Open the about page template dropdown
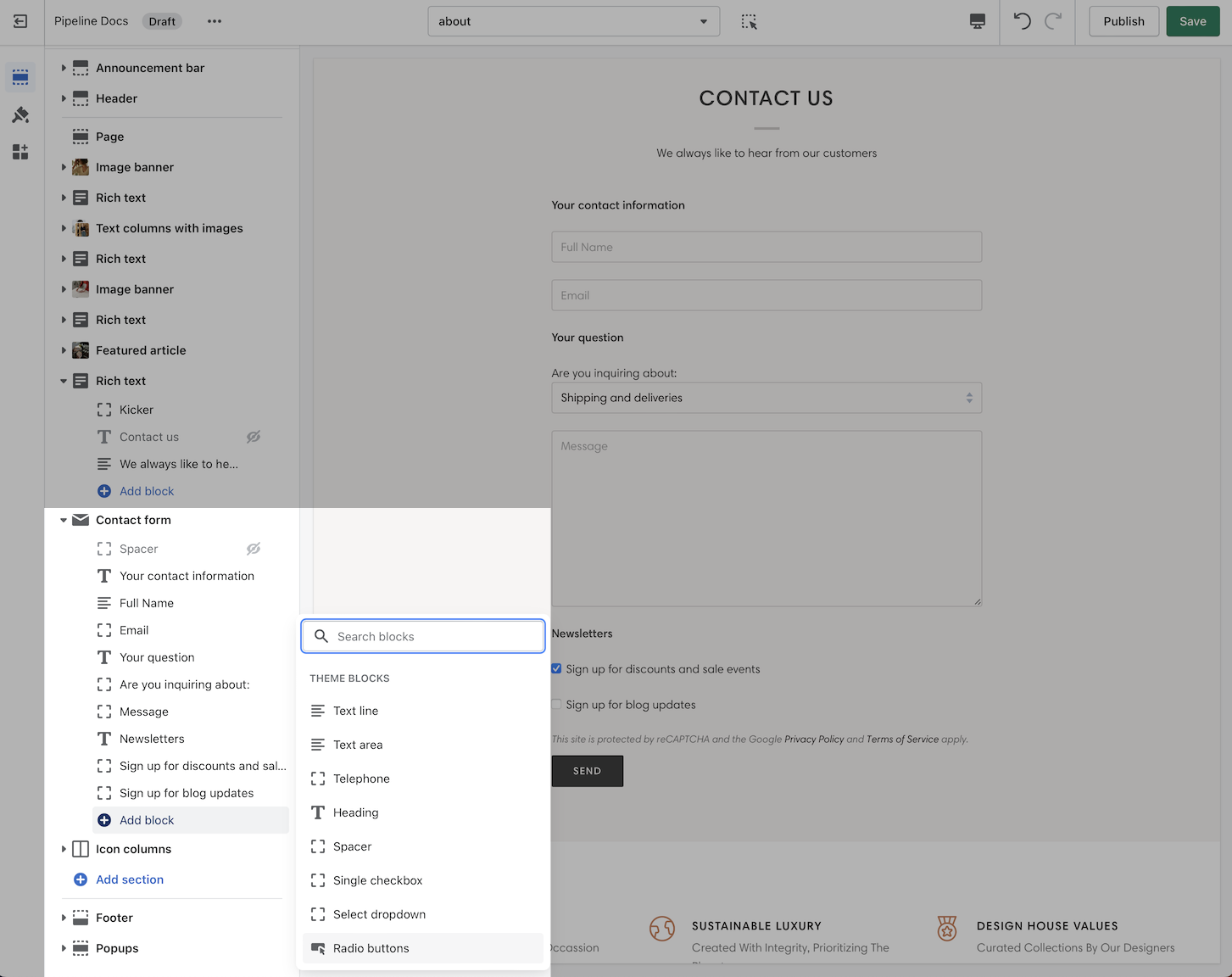Screen dimensions: 1232x977 [573, 21]
